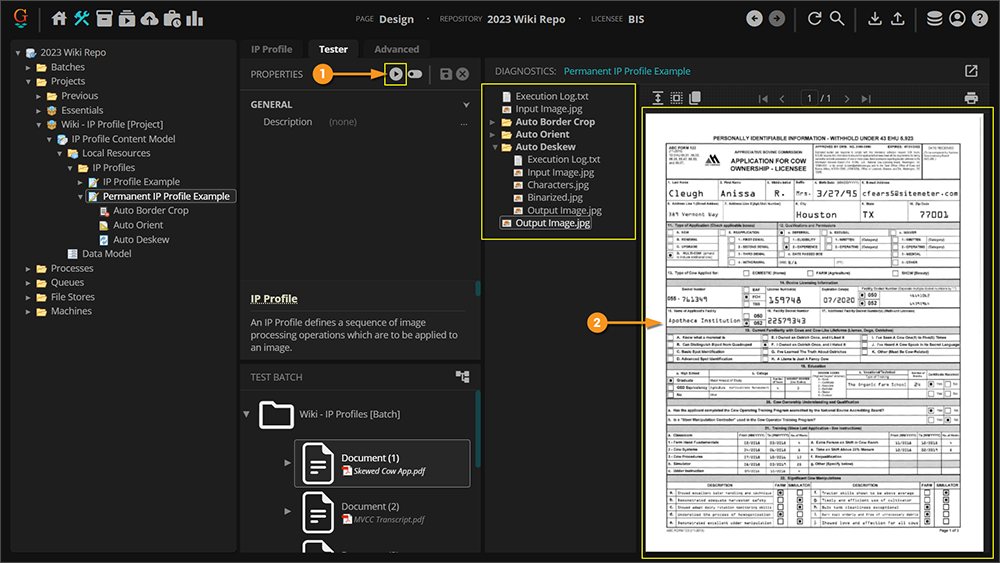Click the save icon in Properties bar

click(445, 74)
